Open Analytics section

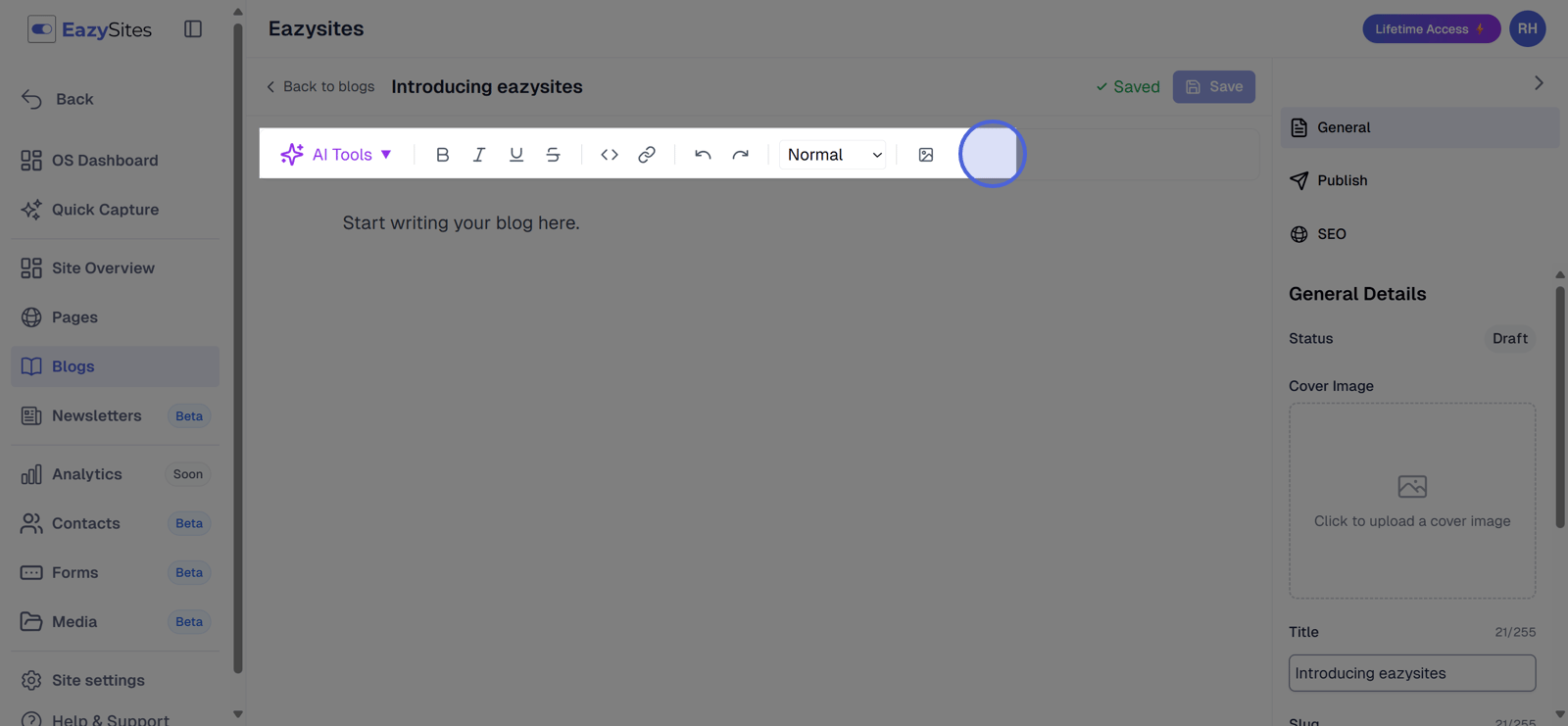(x=115, y=474)
